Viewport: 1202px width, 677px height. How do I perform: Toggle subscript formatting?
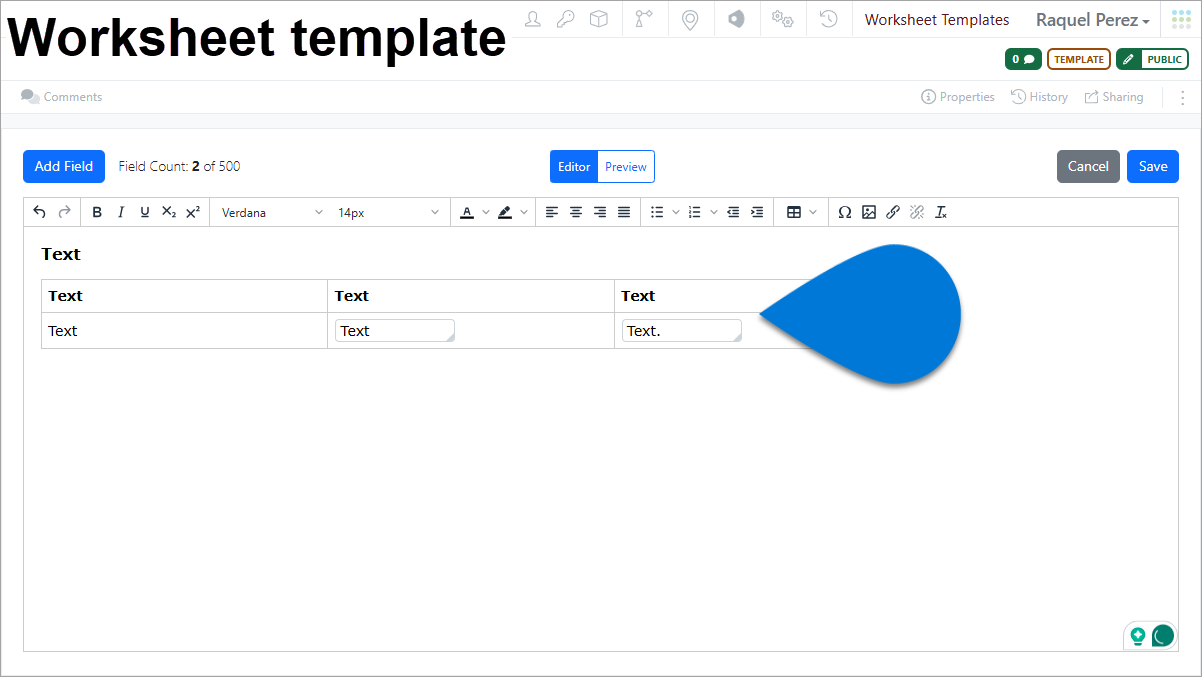click(x=169, y=212)
